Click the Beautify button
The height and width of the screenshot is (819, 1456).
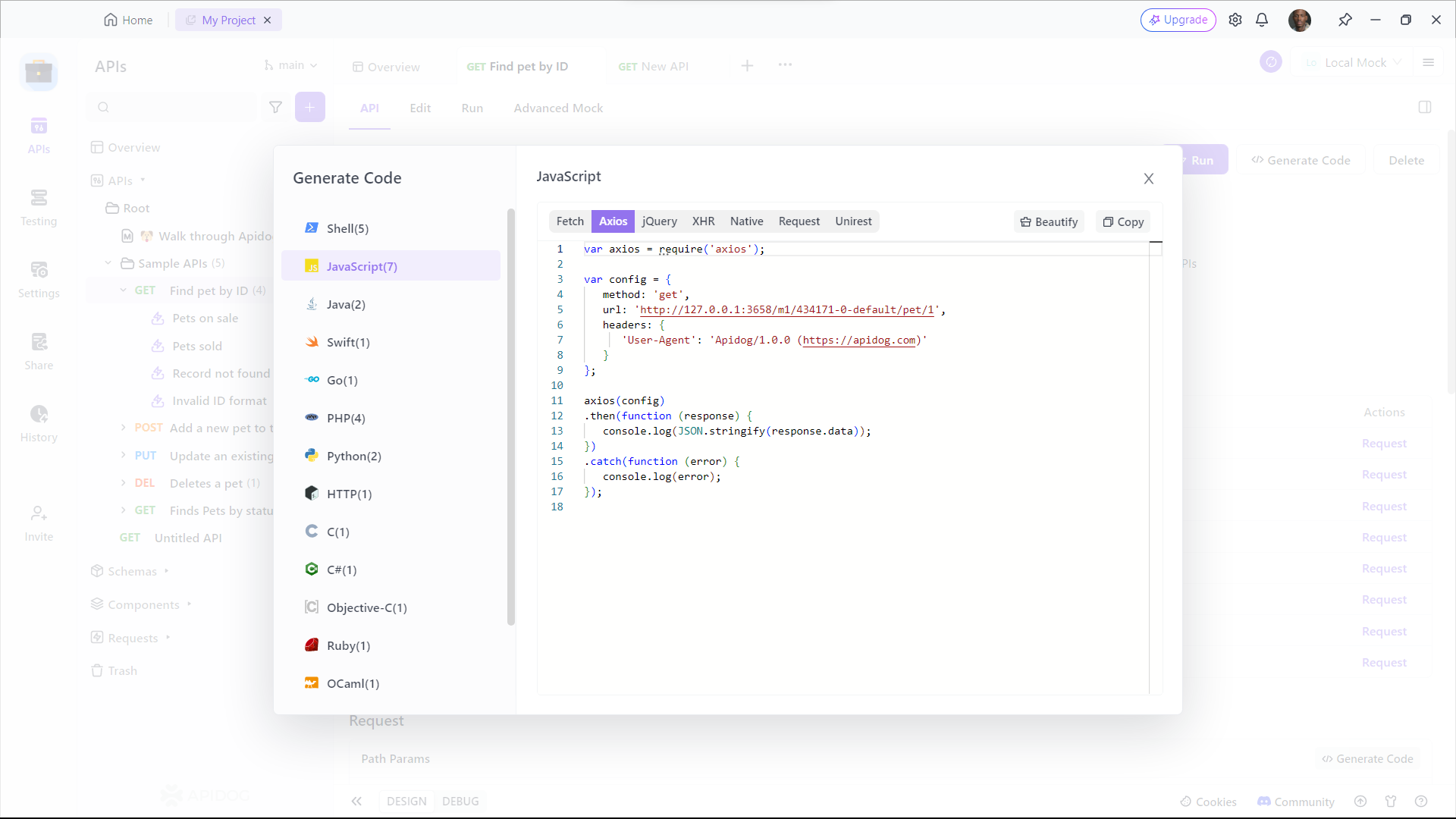[1049, 221]
